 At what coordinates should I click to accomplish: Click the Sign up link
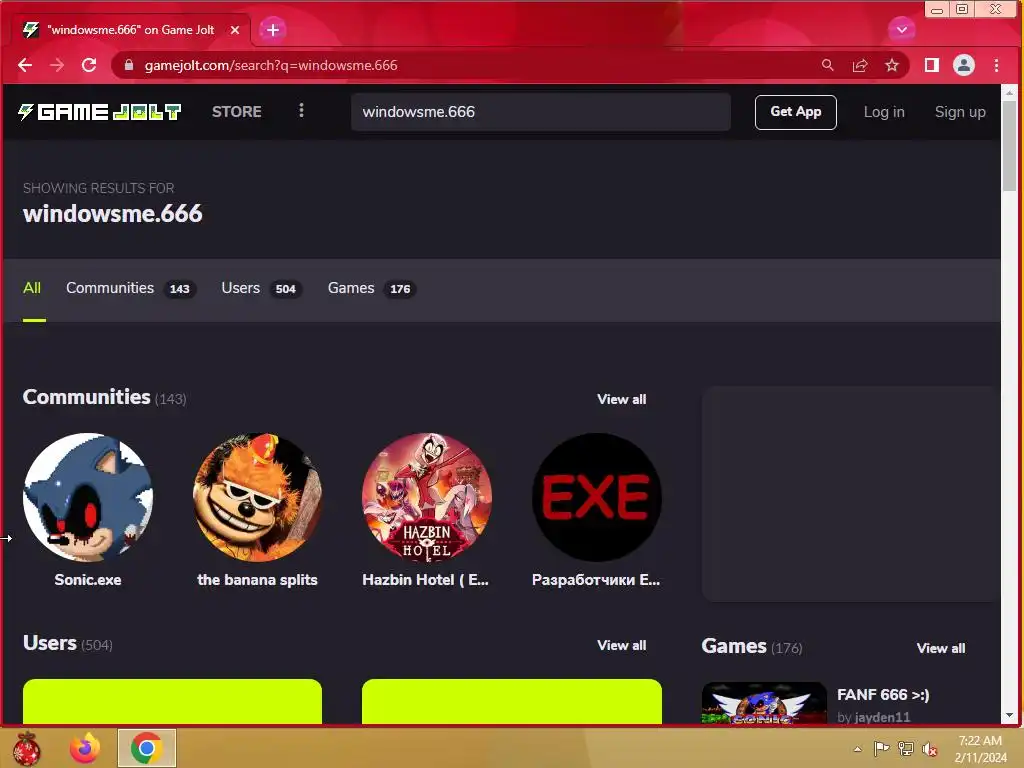pos(960,112)
